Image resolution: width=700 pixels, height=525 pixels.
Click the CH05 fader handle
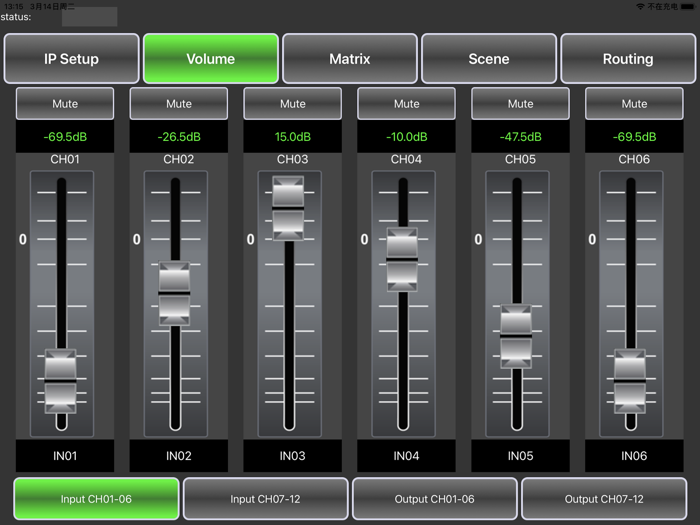click(516, 337)
